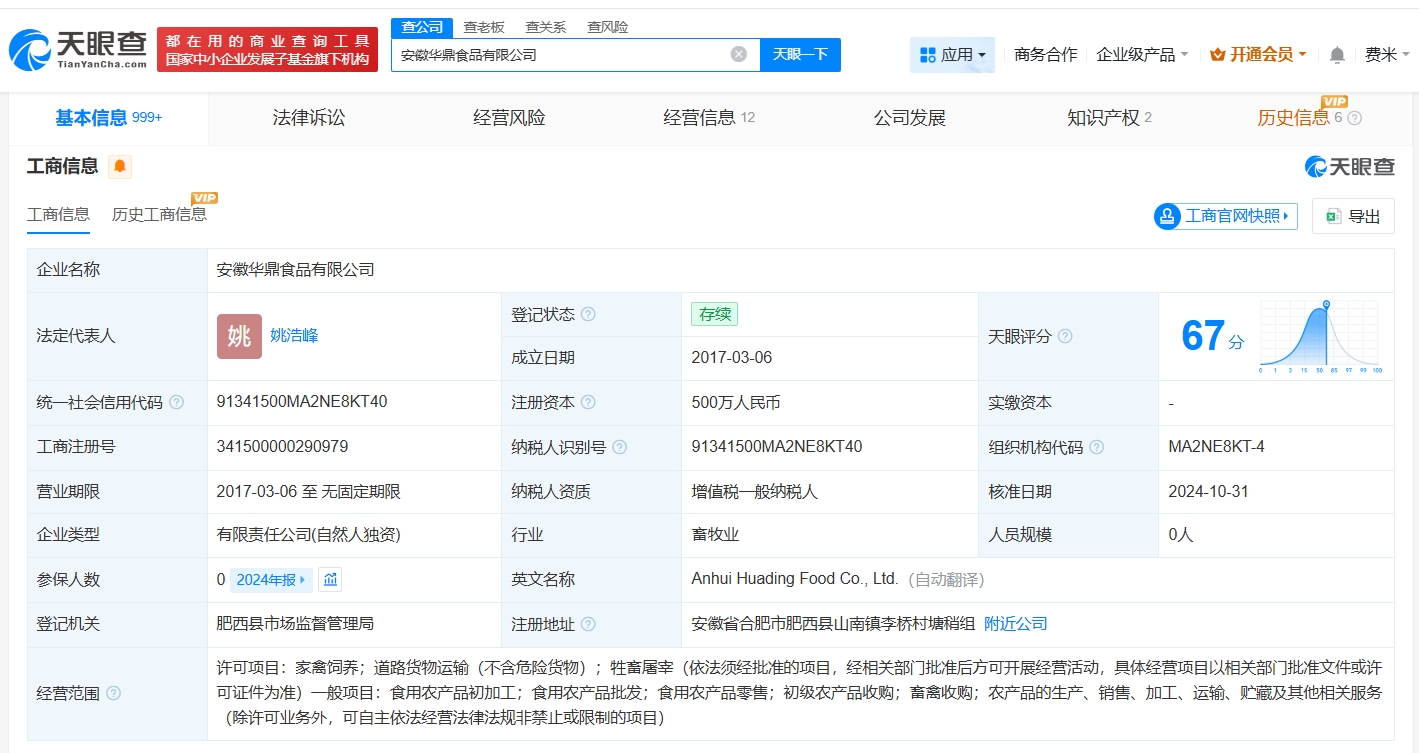Expand the 应用 dropdown menu
The width and height of the screenshot is (1419, 753).
pos(952,55)
